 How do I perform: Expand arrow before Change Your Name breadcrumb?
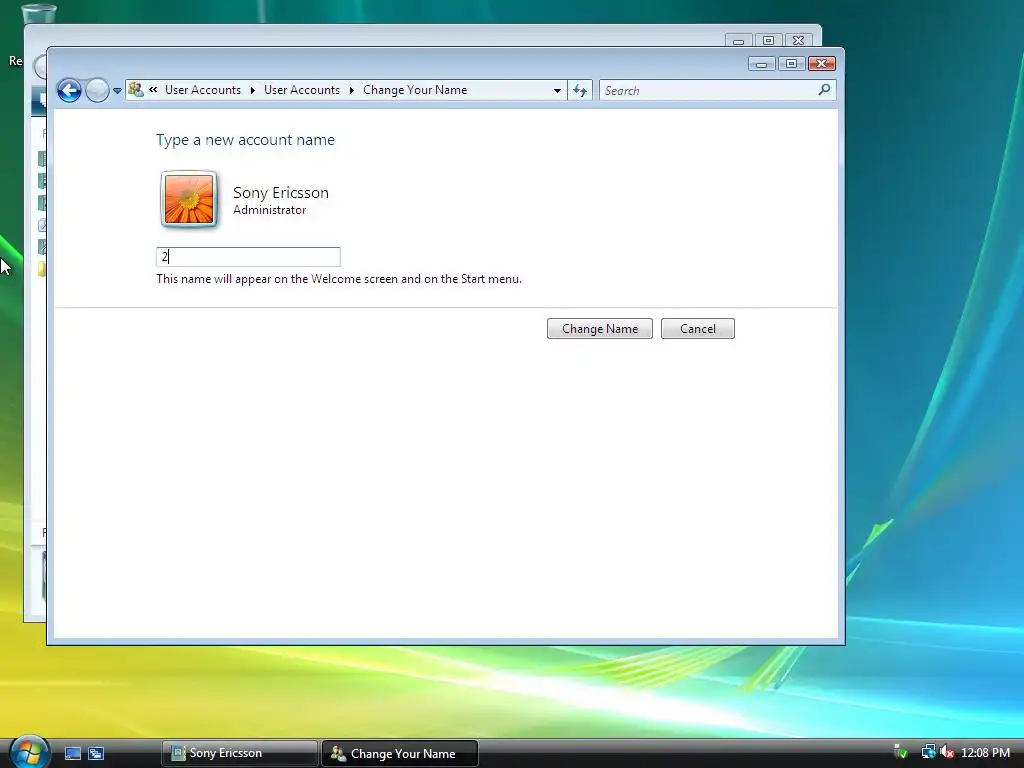click(351, 90)
